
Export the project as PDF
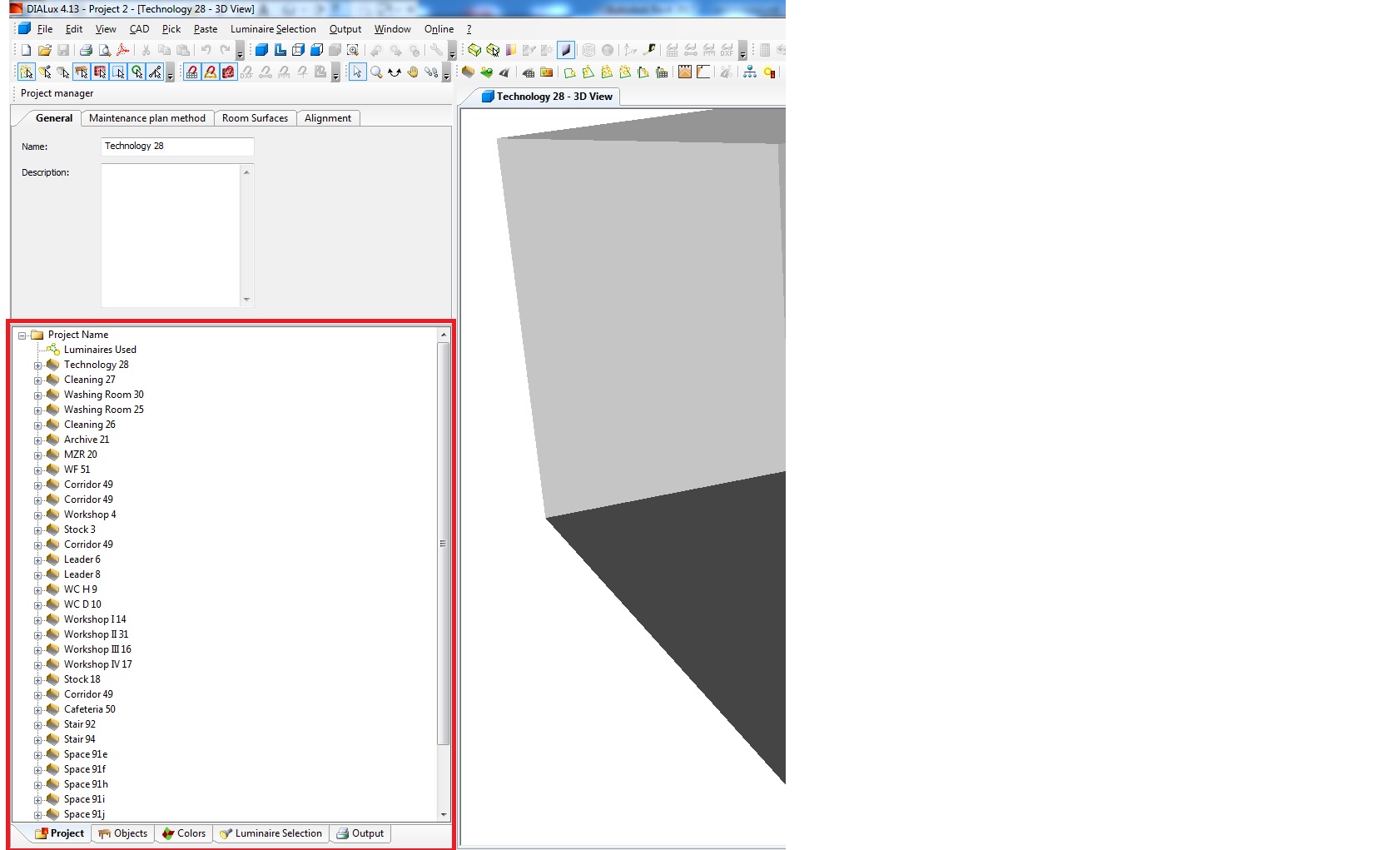pyautogui.click(x=124, y=51)
